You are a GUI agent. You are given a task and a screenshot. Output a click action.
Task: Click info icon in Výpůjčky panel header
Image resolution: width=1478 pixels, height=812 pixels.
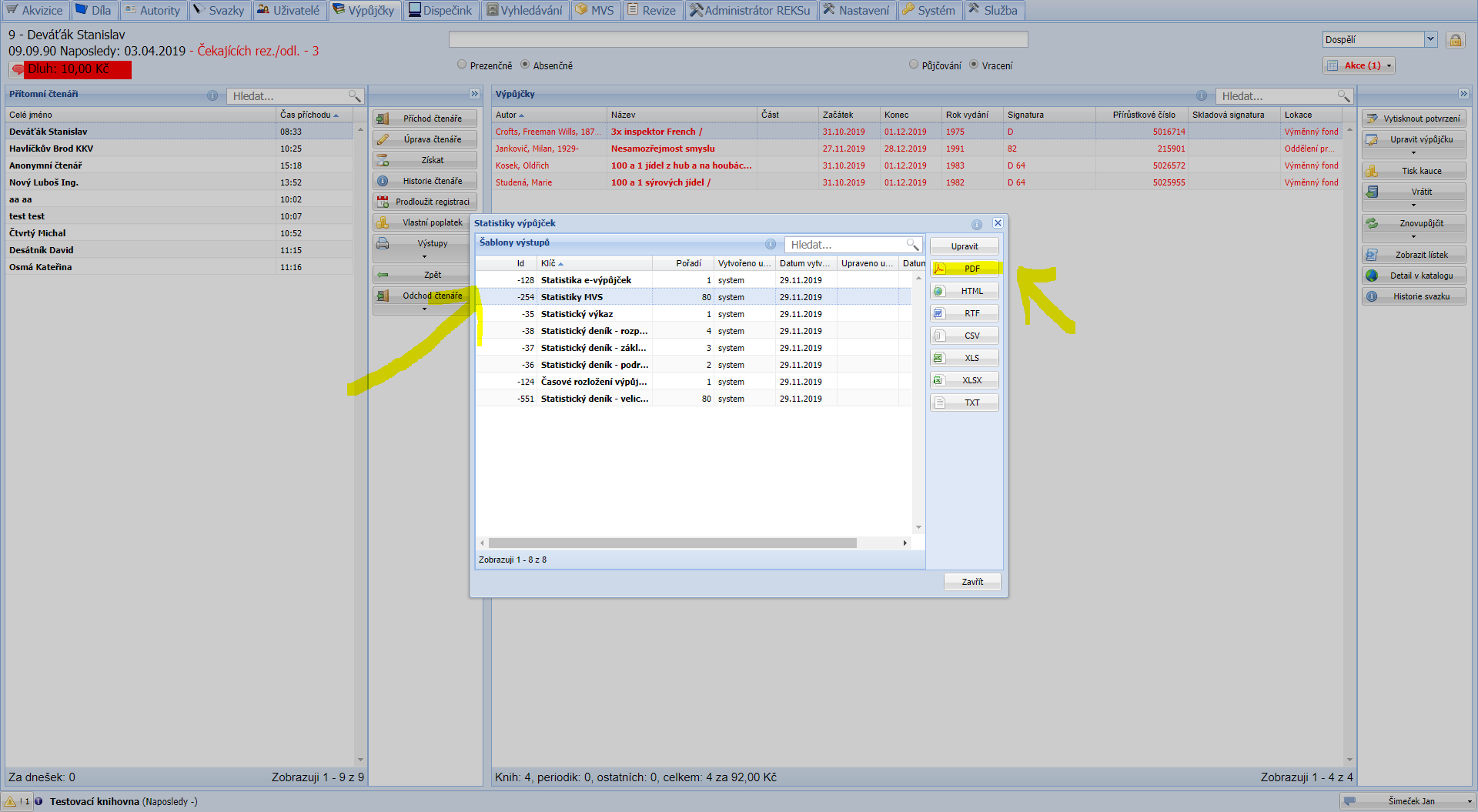point(1202,95)
